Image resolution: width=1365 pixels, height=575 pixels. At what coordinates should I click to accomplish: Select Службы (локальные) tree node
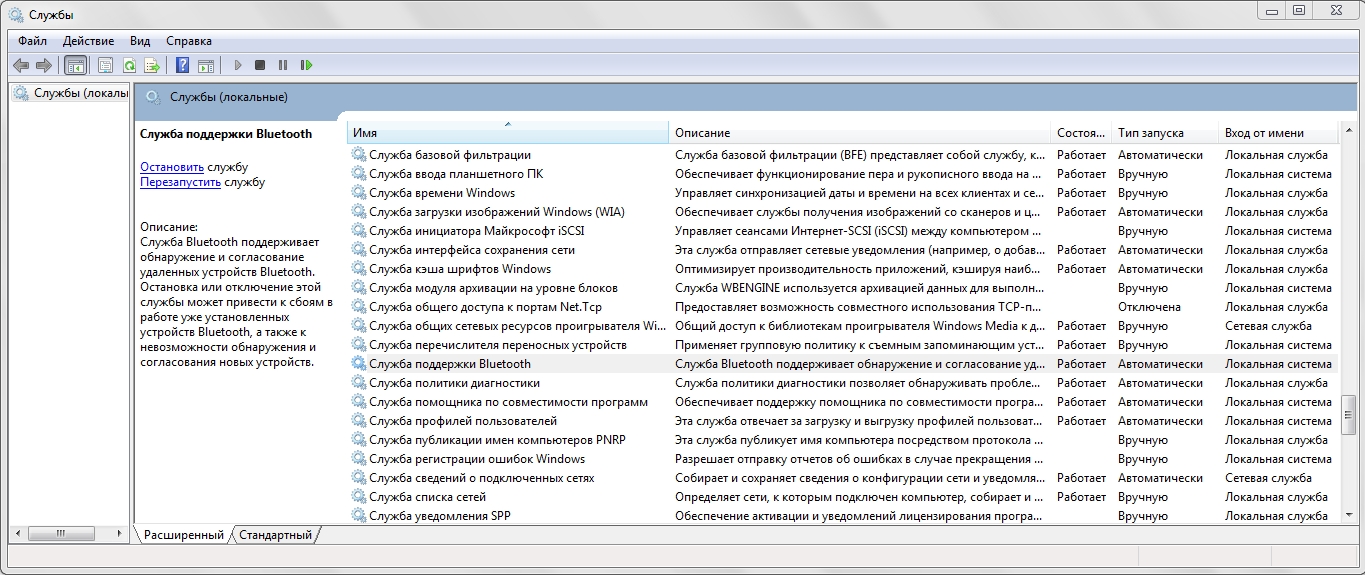click(x=70, y=93)
